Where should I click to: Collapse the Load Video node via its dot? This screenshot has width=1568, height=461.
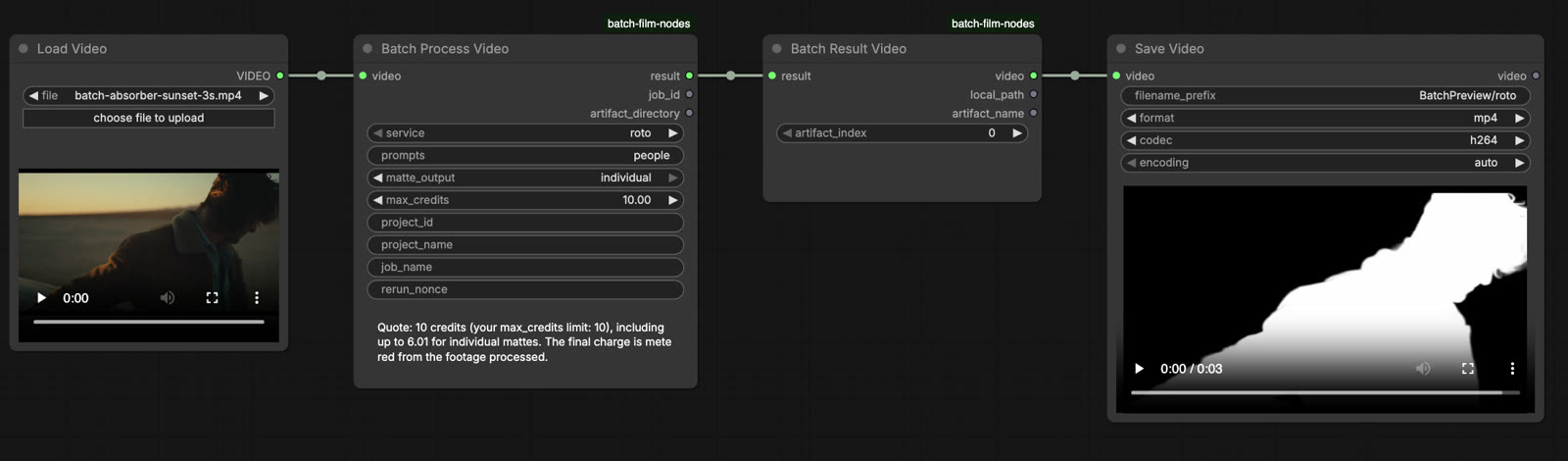(x=24, y=48)
